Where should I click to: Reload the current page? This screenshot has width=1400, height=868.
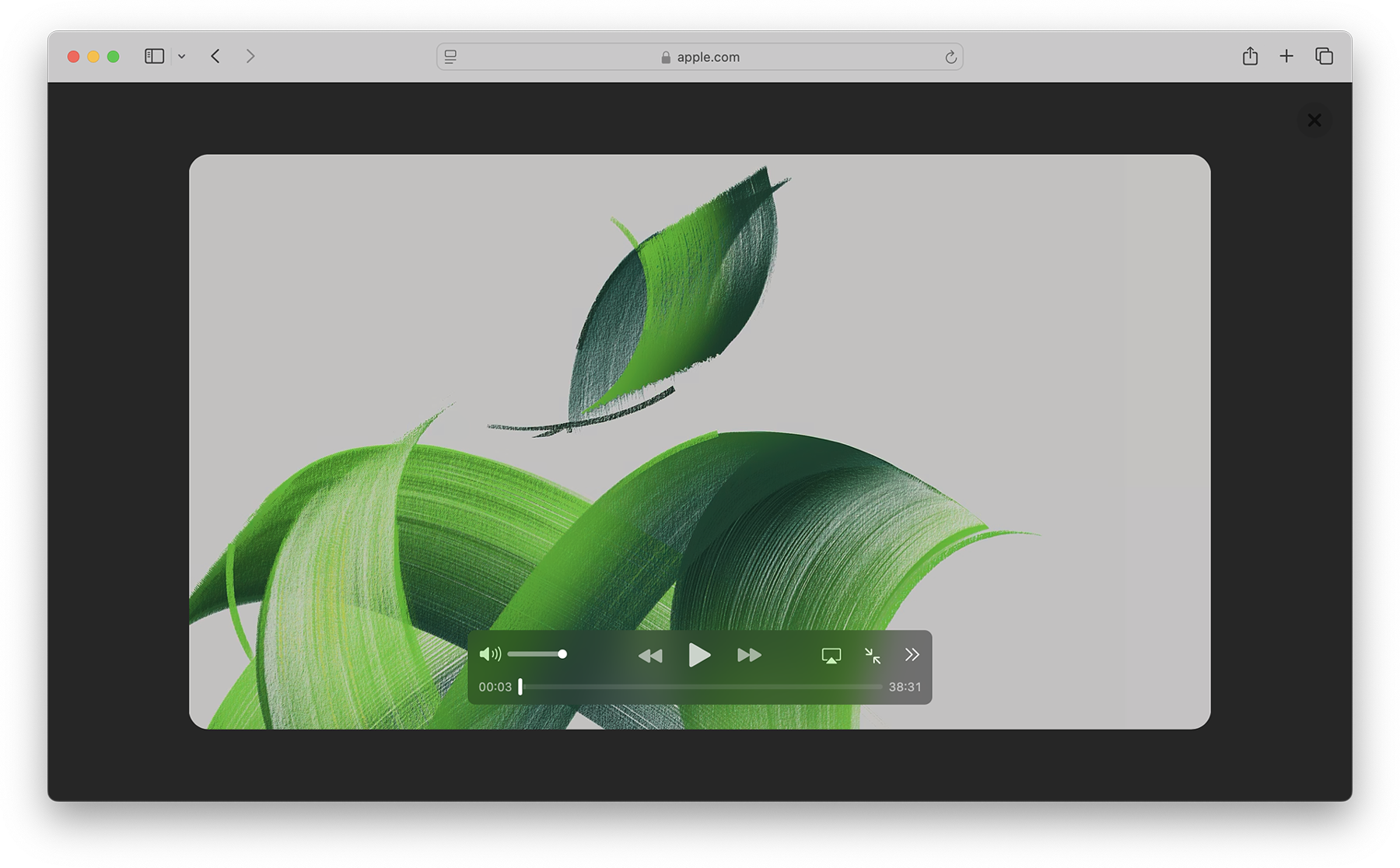(x=950, y=57)
